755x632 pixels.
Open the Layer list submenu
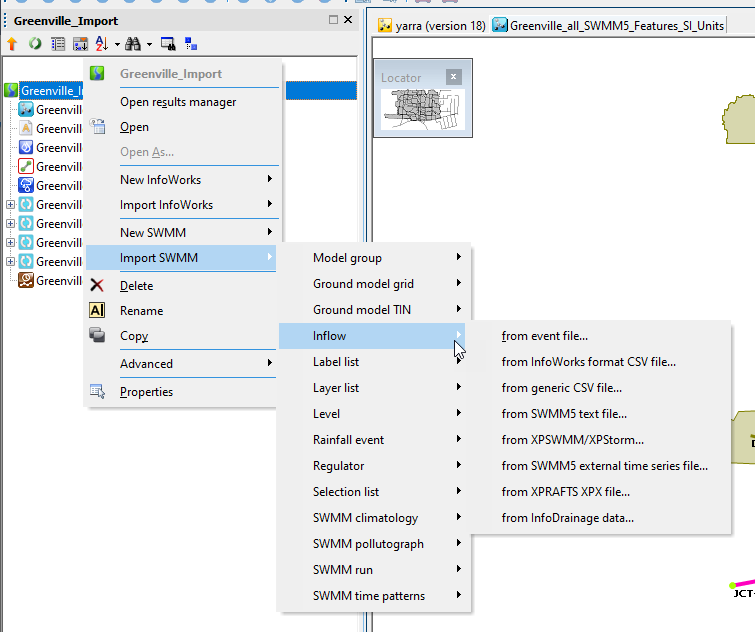(x=373, y=388)
